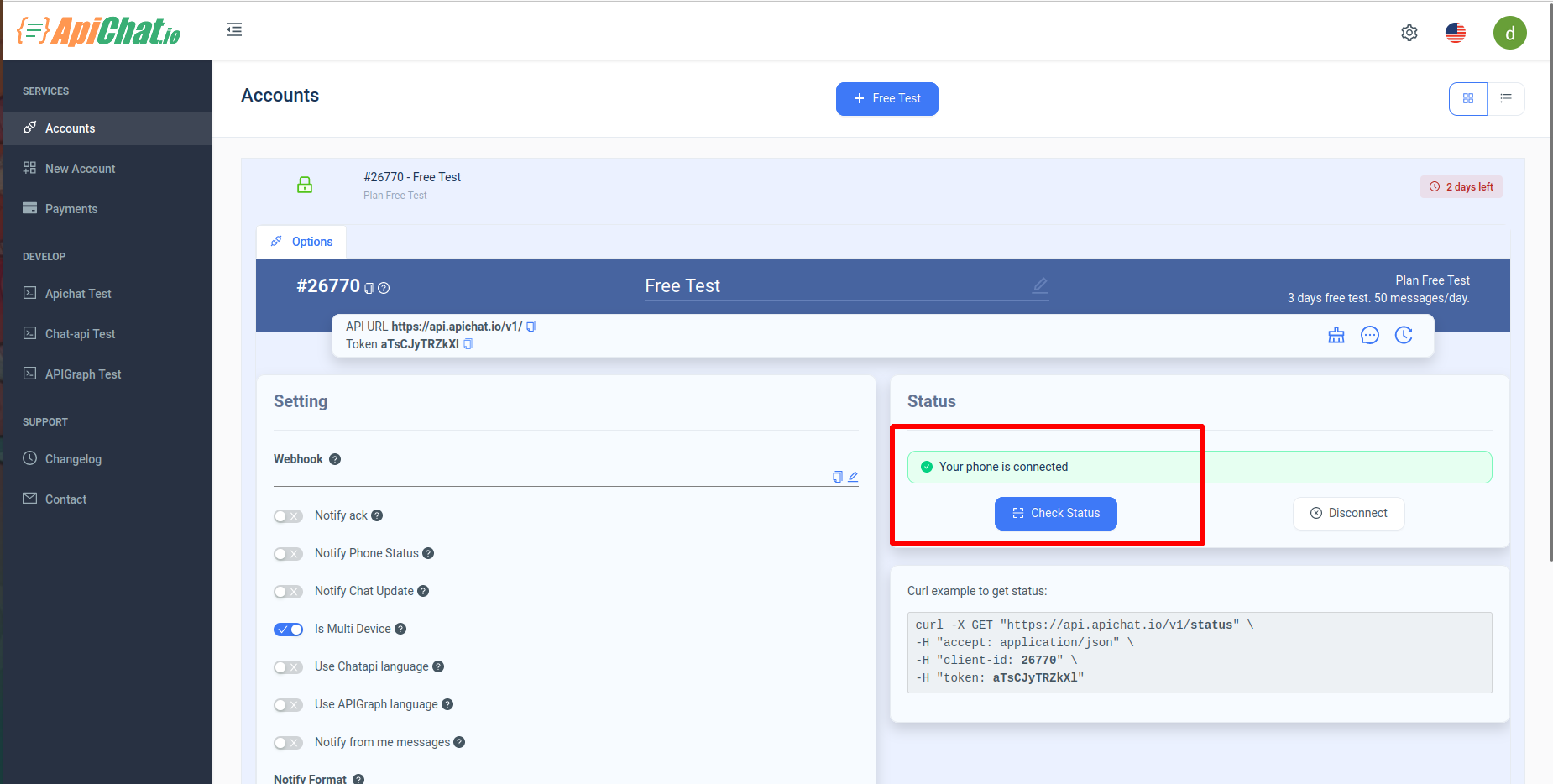
Task: Click the '2 days left' badge
Action: (x=1461, y=187)
